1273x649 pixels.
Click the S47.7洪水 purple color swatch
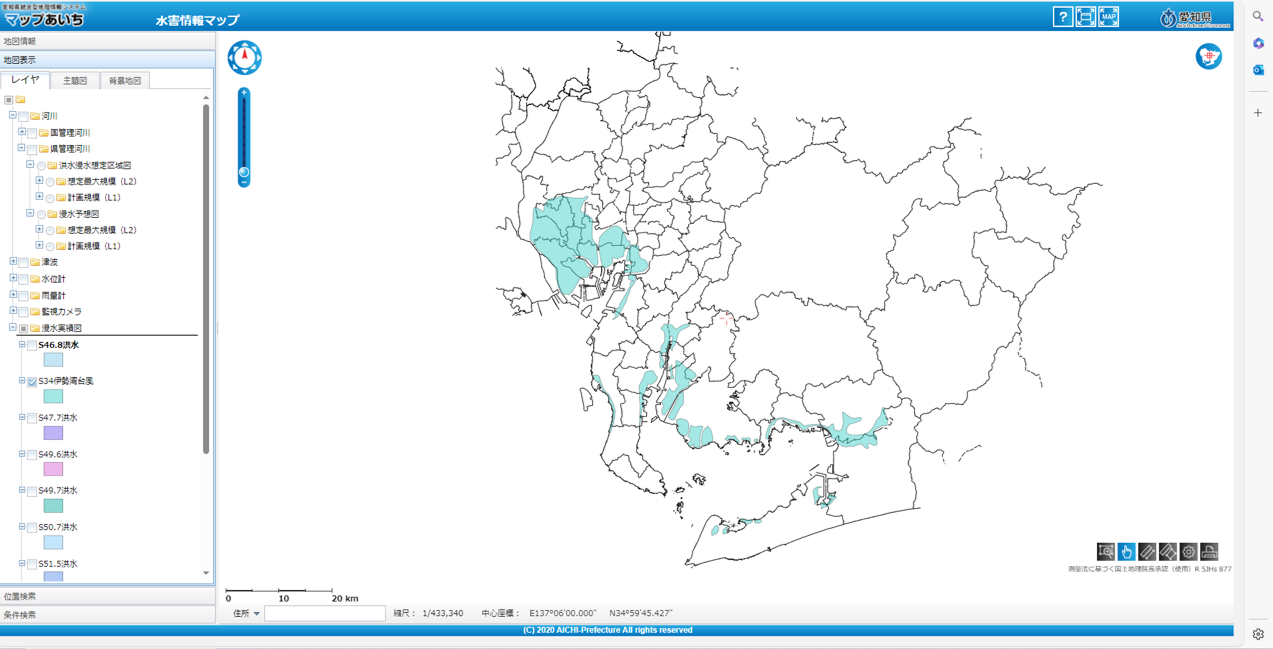pos(53,433)
